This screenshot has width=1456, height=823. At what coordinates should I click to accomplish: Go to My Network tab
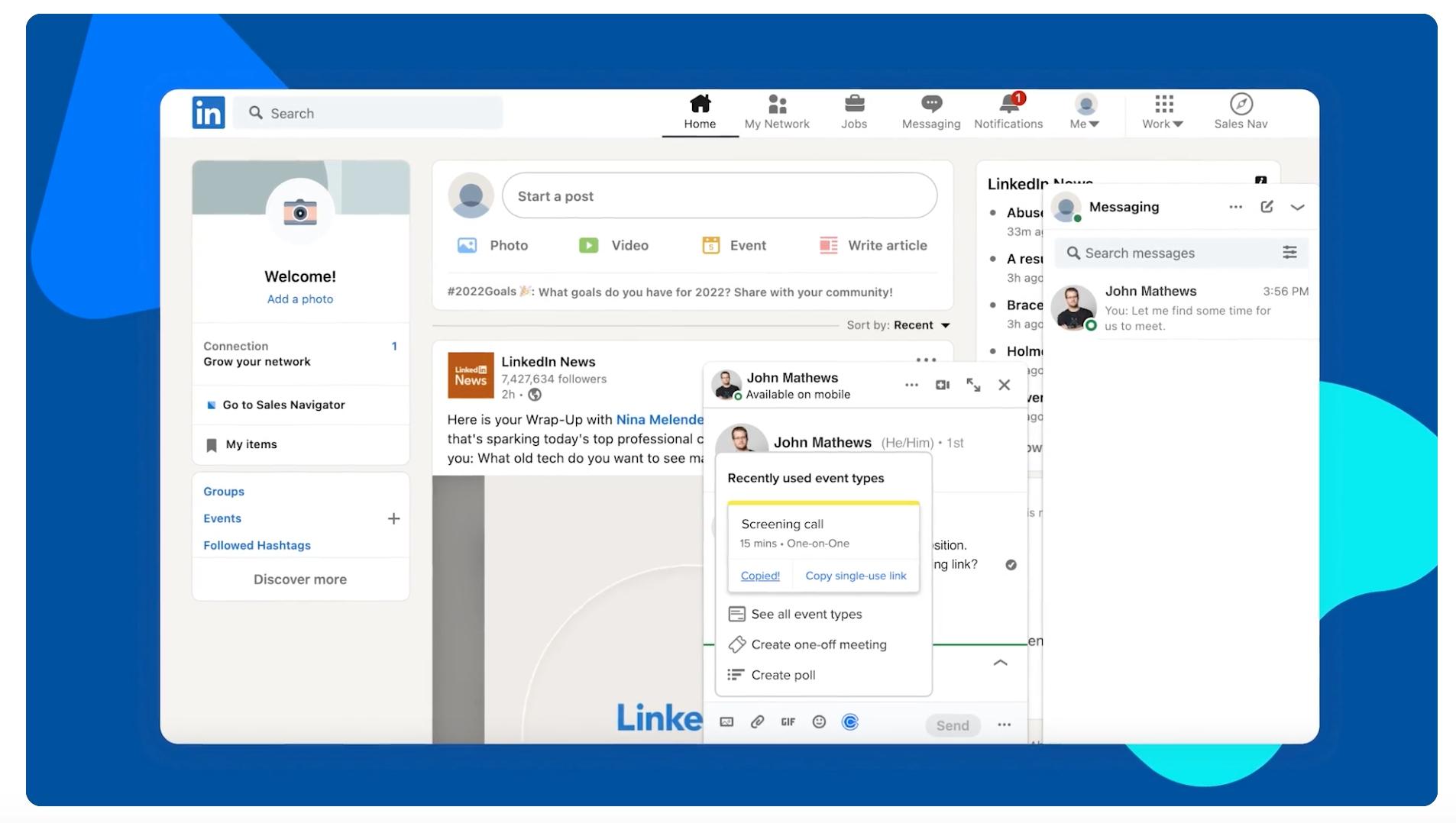pos(777,111)
